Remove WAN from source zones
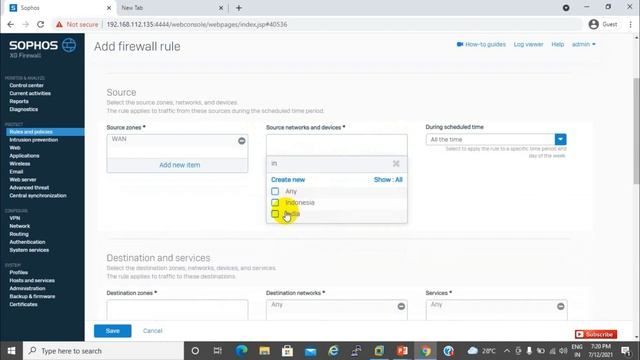 pyautogui.click(x=242, y=141)
